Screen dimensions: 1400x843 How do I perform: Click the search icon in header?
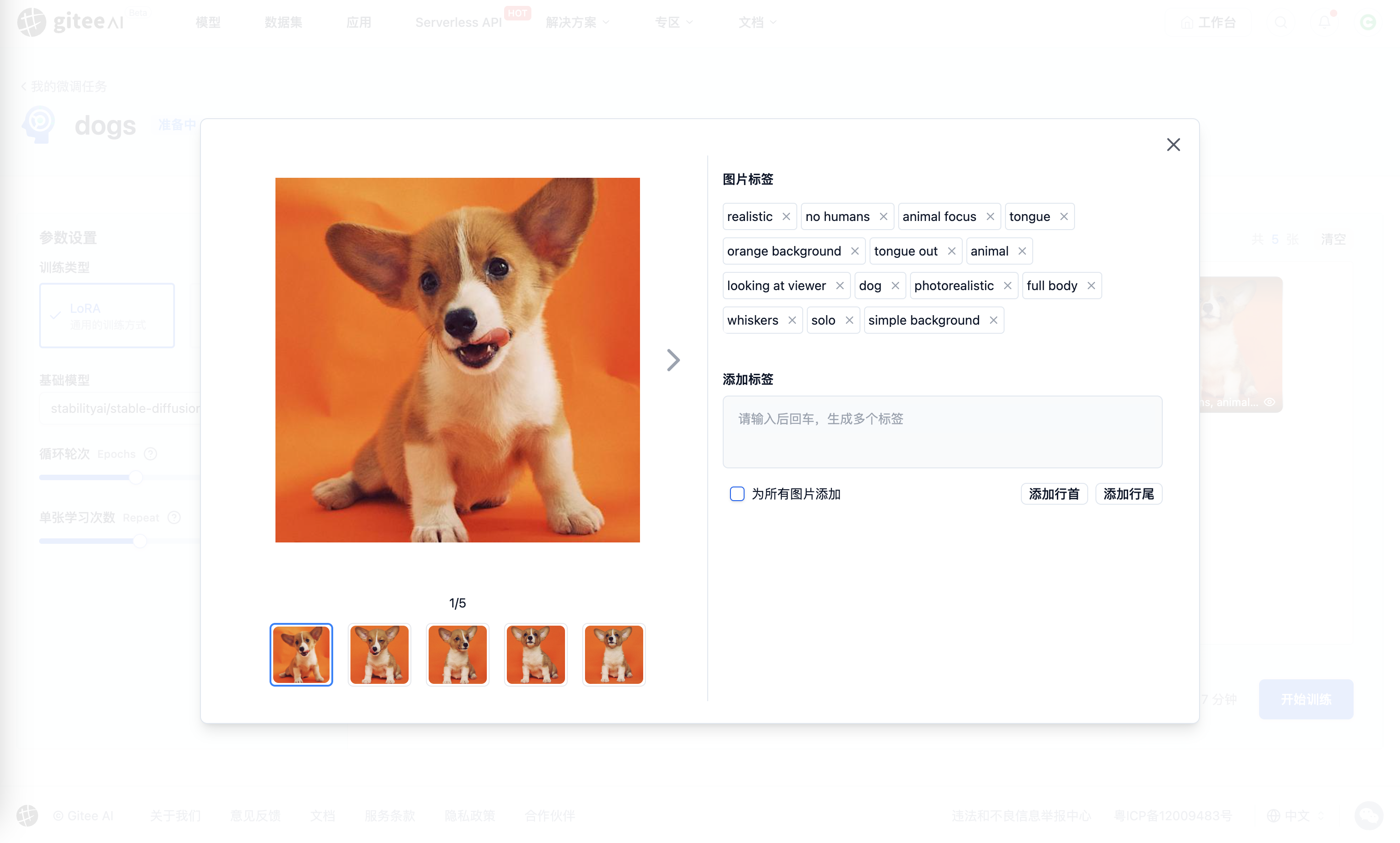1281,22
